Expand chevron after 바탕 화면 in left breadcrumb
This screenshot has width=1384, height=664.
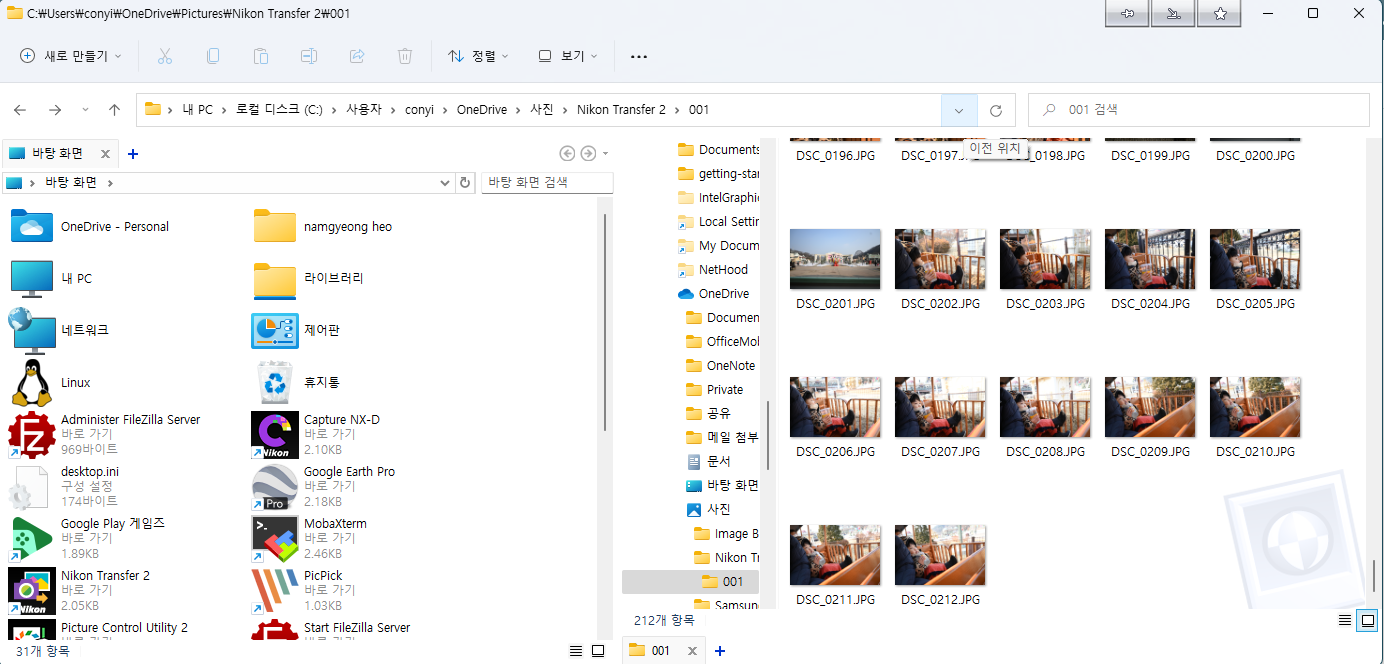pos(110,183)
